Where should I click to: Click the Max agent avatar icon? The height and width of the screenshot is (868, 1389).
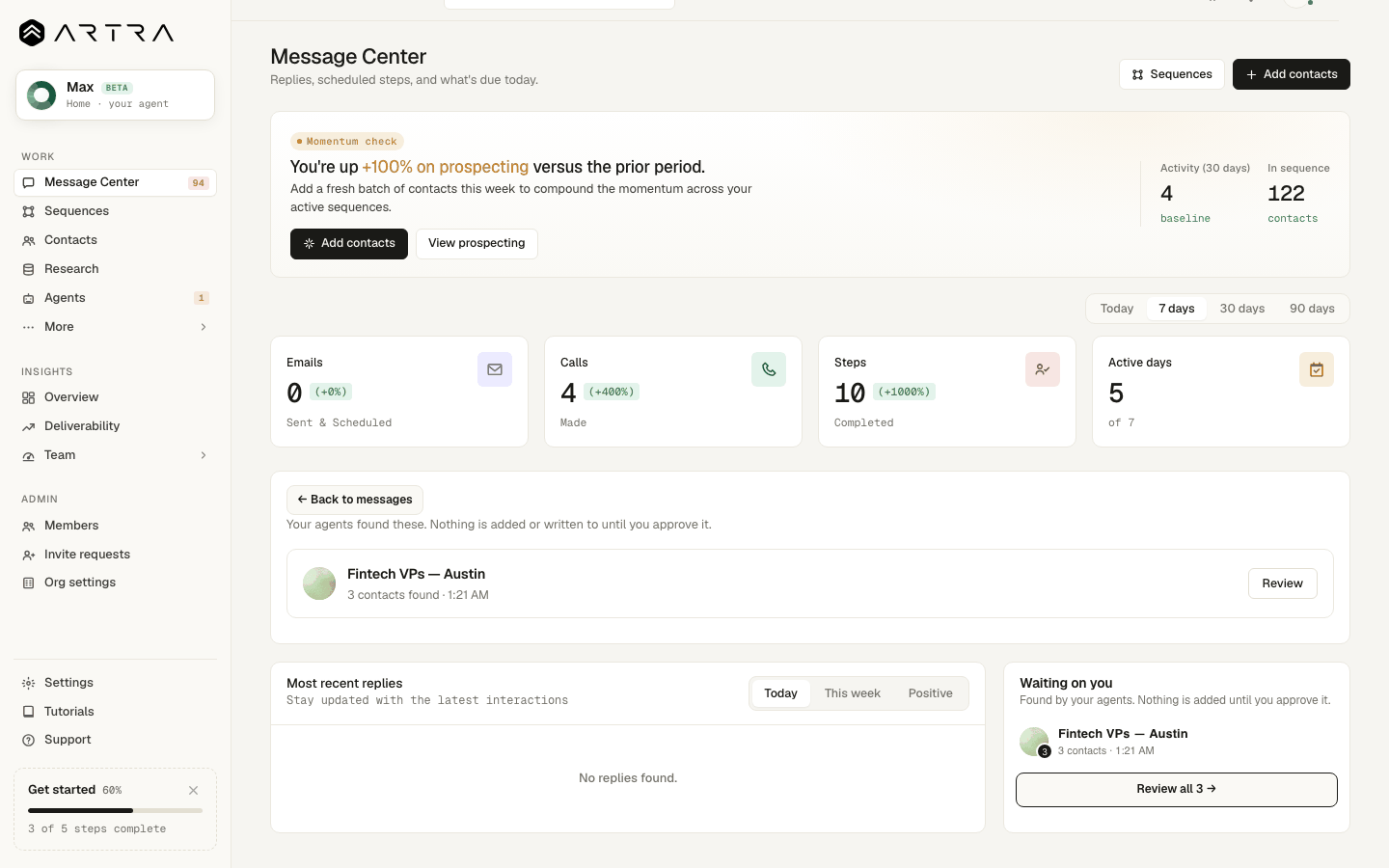pyautogui.click(x=41, y=95)
